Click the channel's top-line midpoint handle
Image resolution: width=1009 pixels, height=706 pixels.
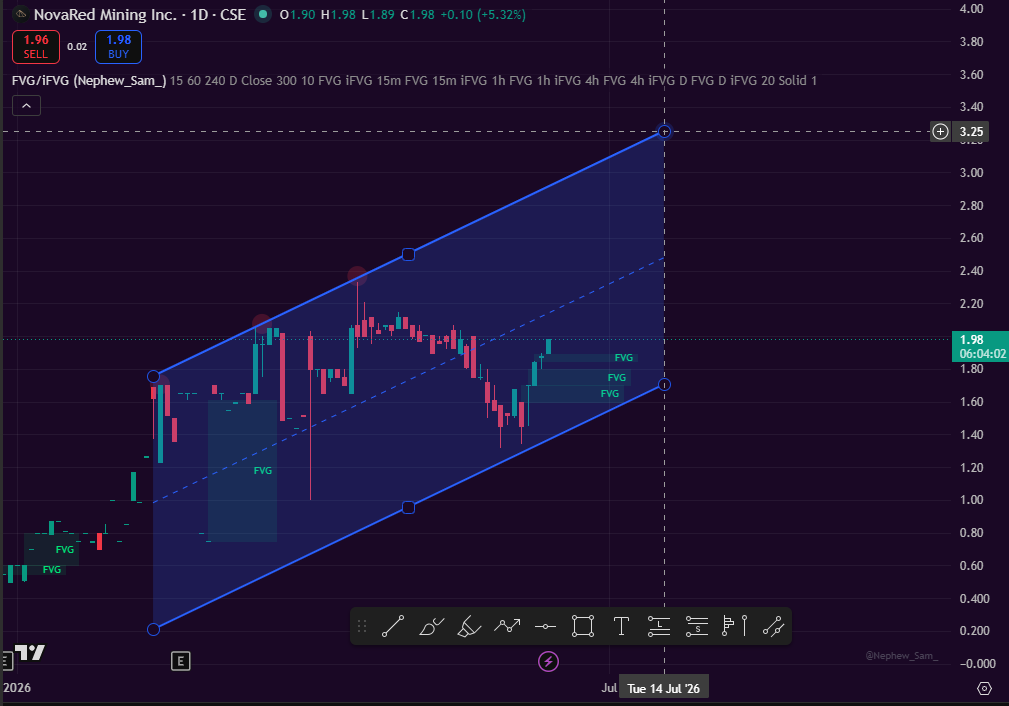[x=408, y=254]
